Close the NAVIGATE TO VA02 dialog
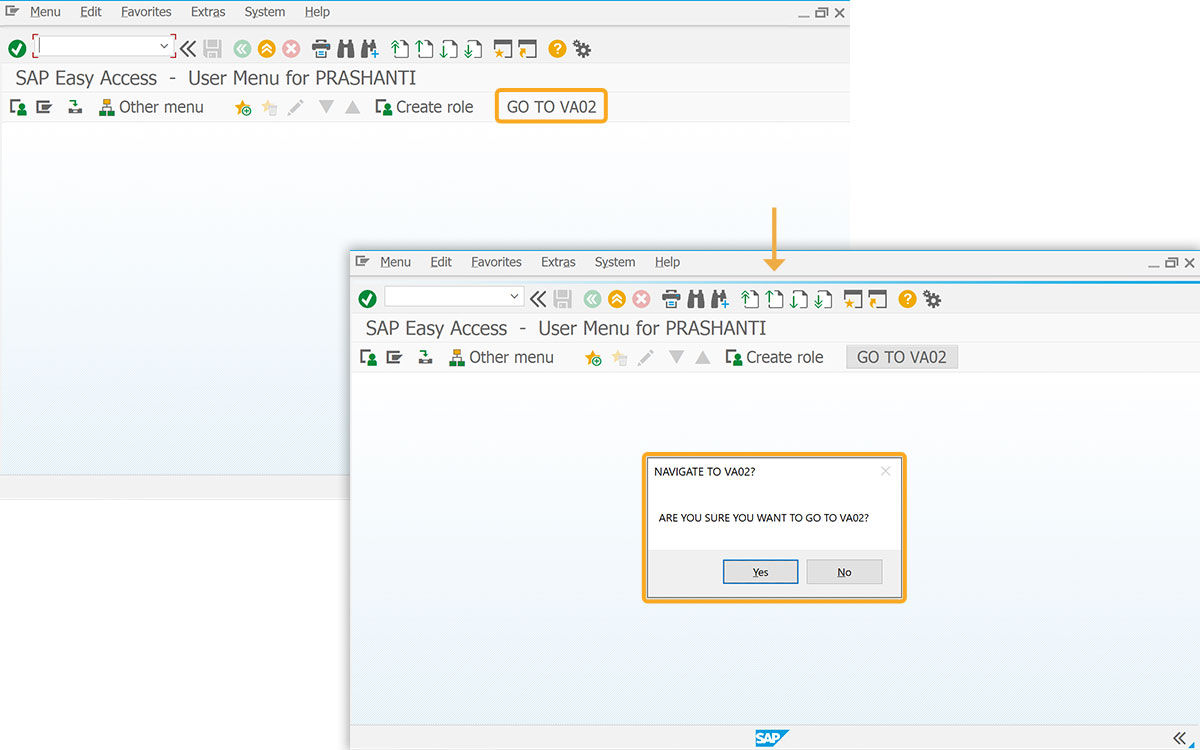The image size is (1200, 750). pyautogui.click(x=885, y=471)
